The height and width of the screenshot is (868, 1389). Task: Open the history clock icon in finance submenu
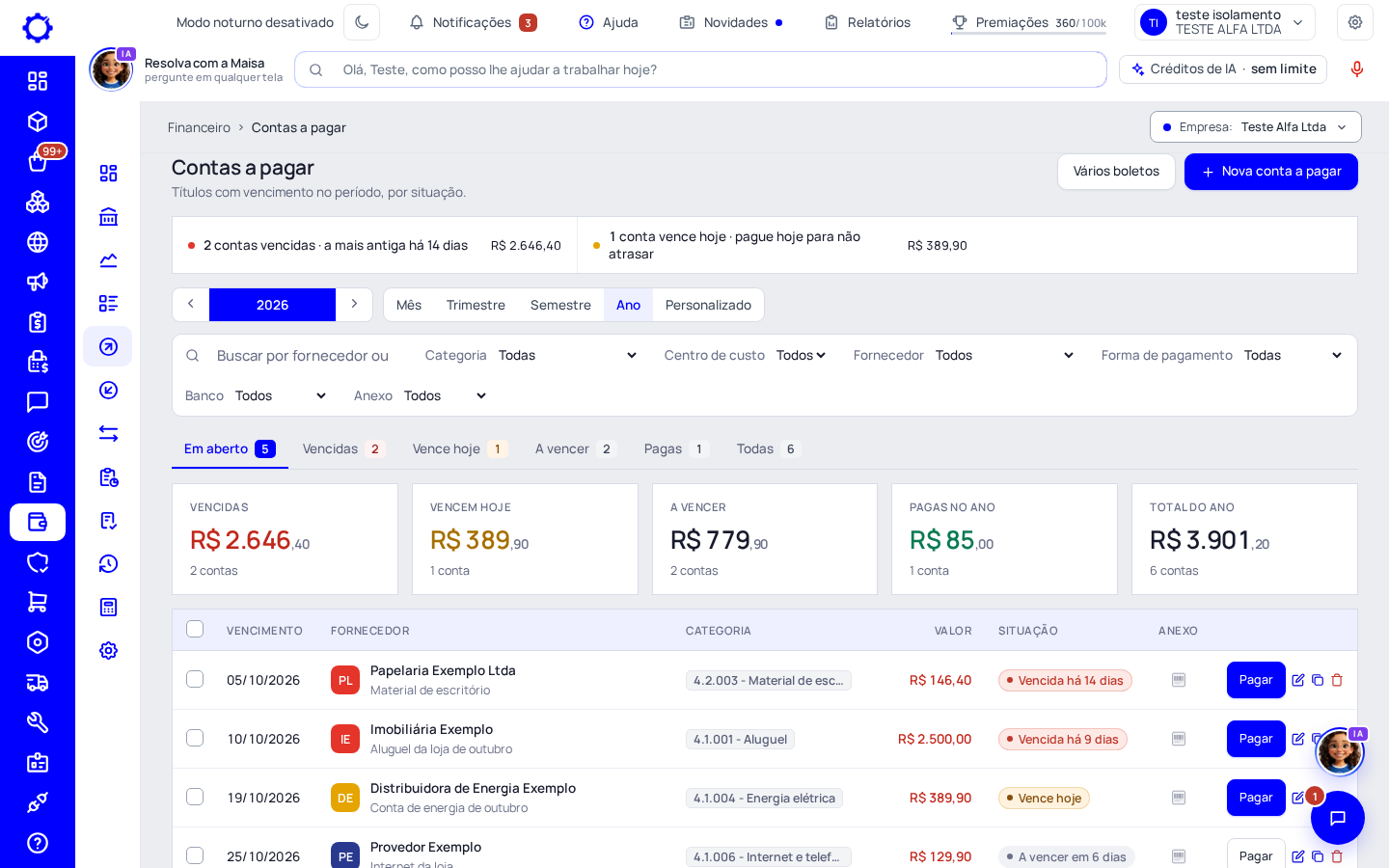(108, 563)
